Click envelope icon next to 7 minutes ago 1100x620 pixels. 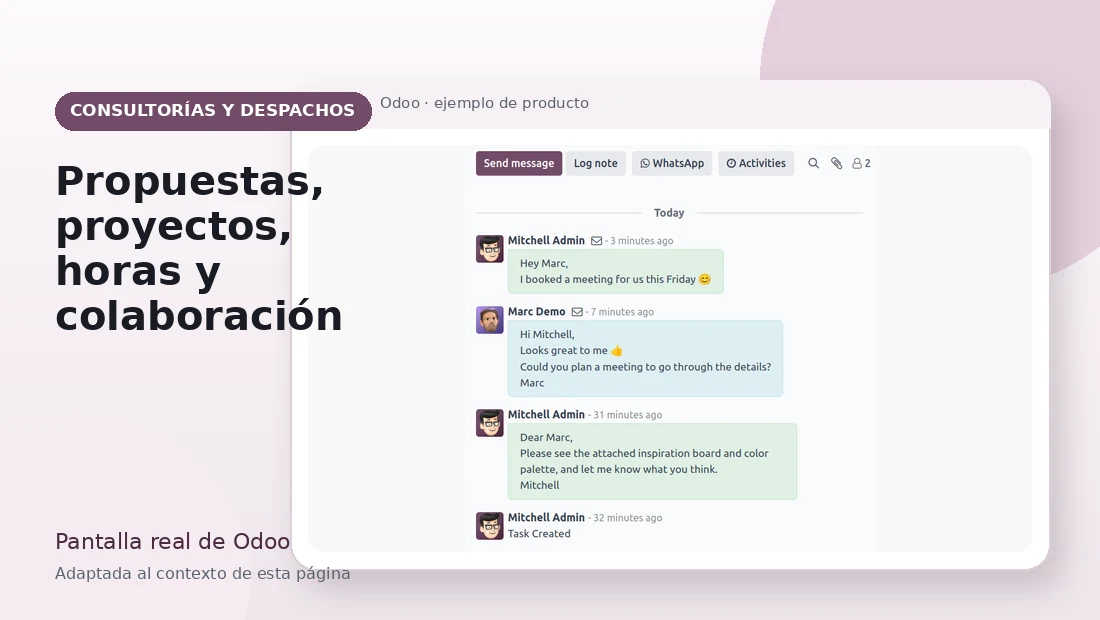[577, 312]
